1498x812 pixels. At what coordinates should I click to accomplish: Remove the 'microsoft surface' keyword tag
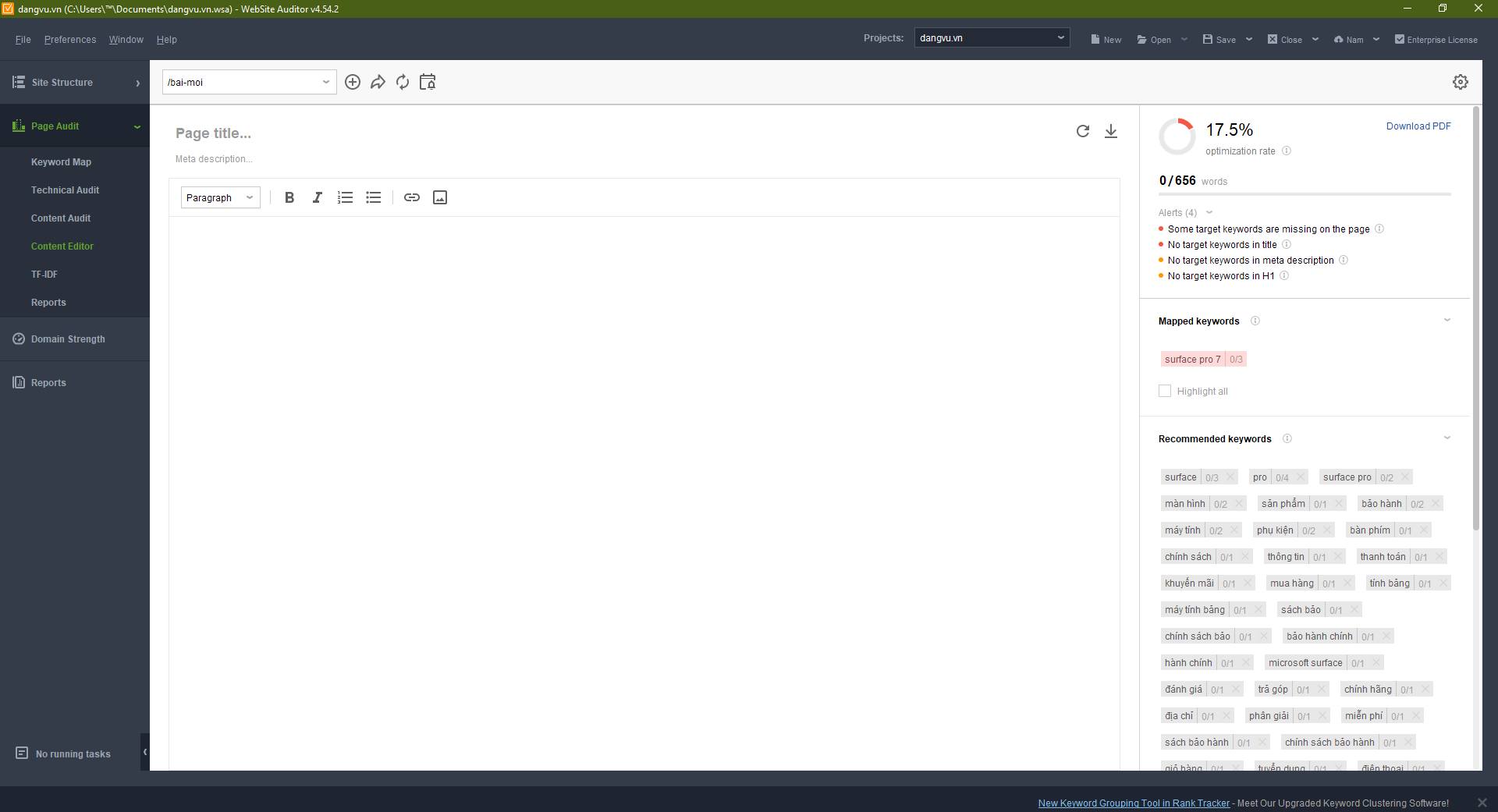pyautogui.click(x=1376, y=663)
